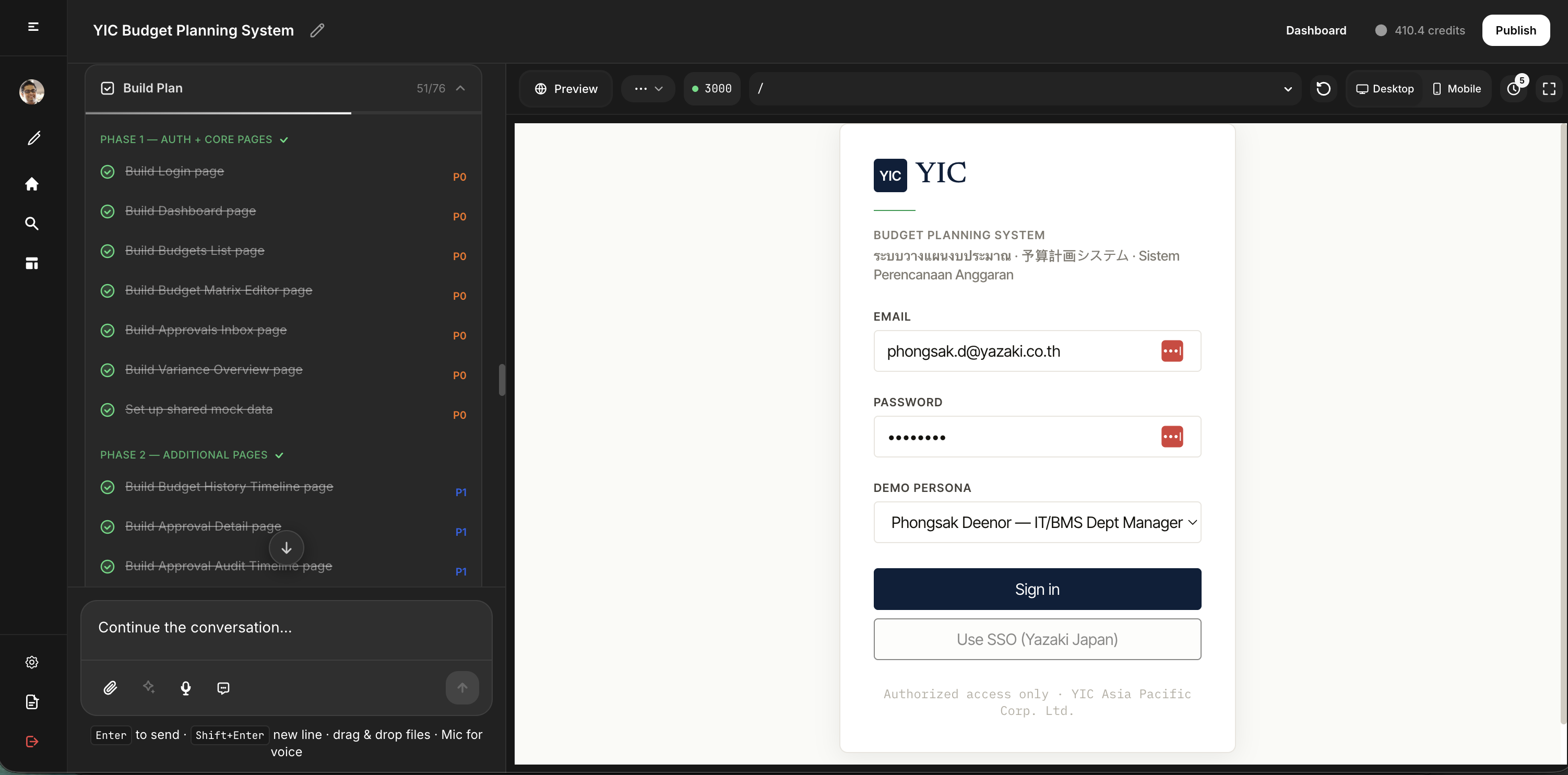Check the Build Login page task checkbox
The image size is (1568, 775).
pyautogui.click(x=108, y=172)
